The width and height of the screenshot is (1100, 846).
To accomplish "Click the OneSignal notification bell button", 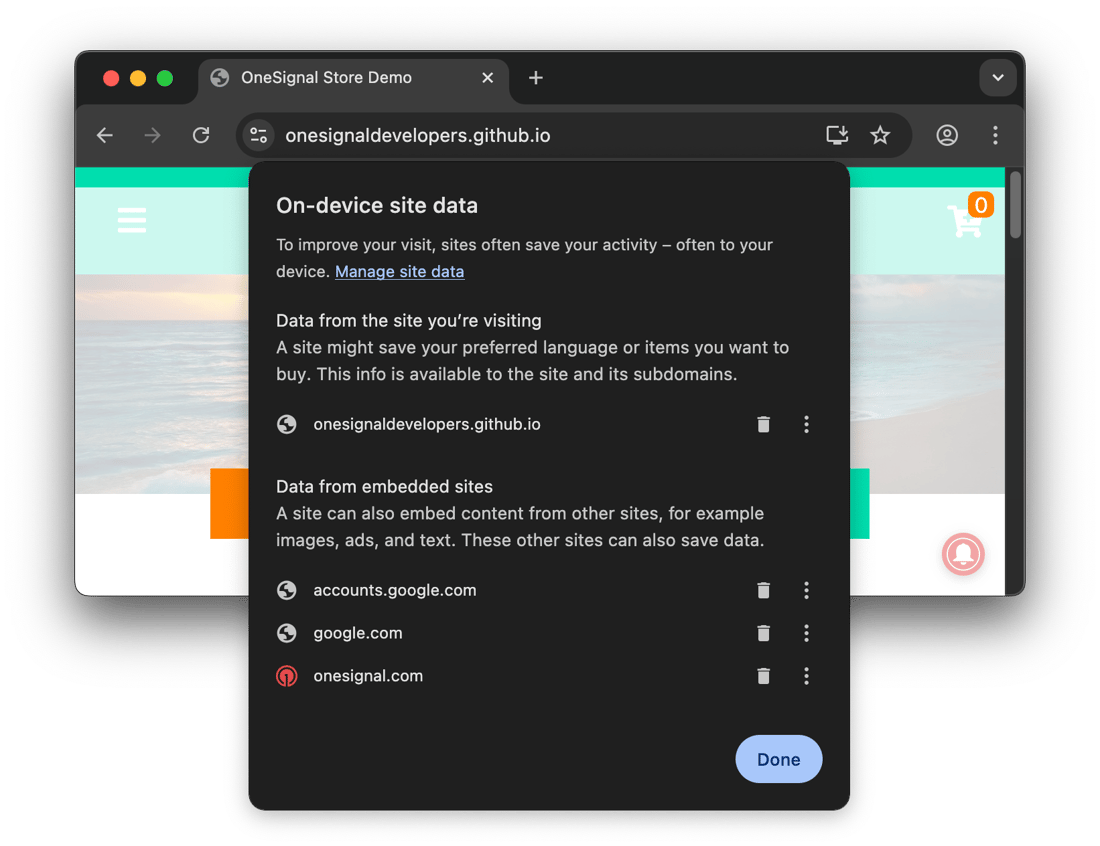I will [x=962, y=554].
